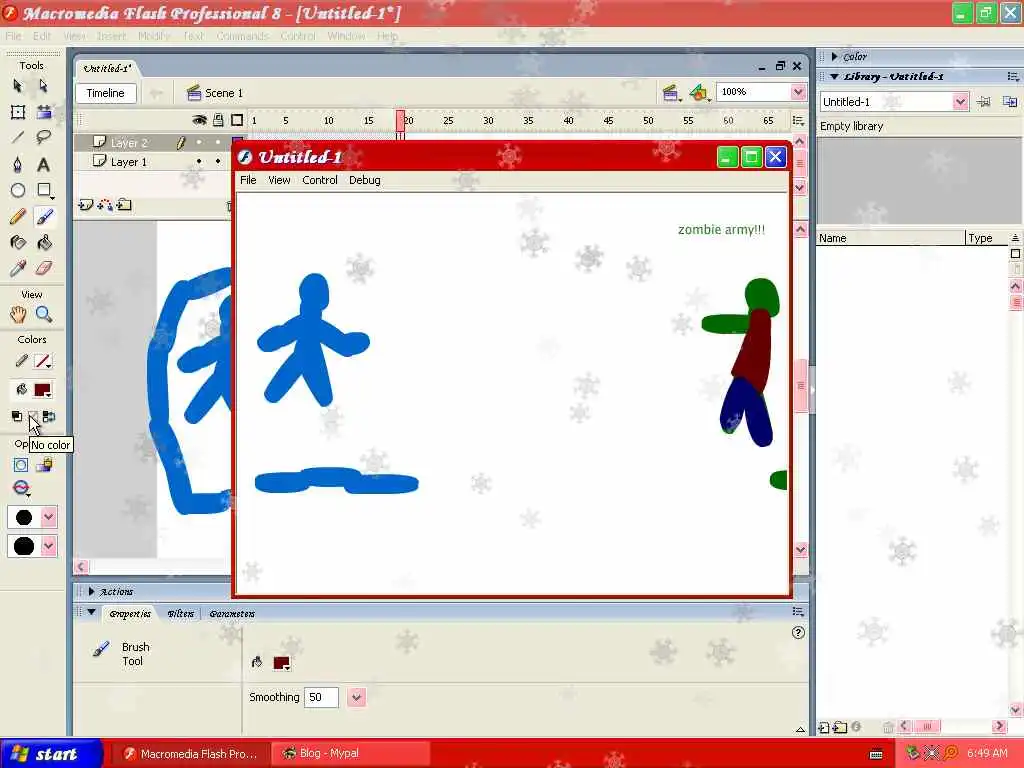Screen dimensions: 1024x768
Task: Open File menu in the preview window
Action: click(x=248, y=180)
